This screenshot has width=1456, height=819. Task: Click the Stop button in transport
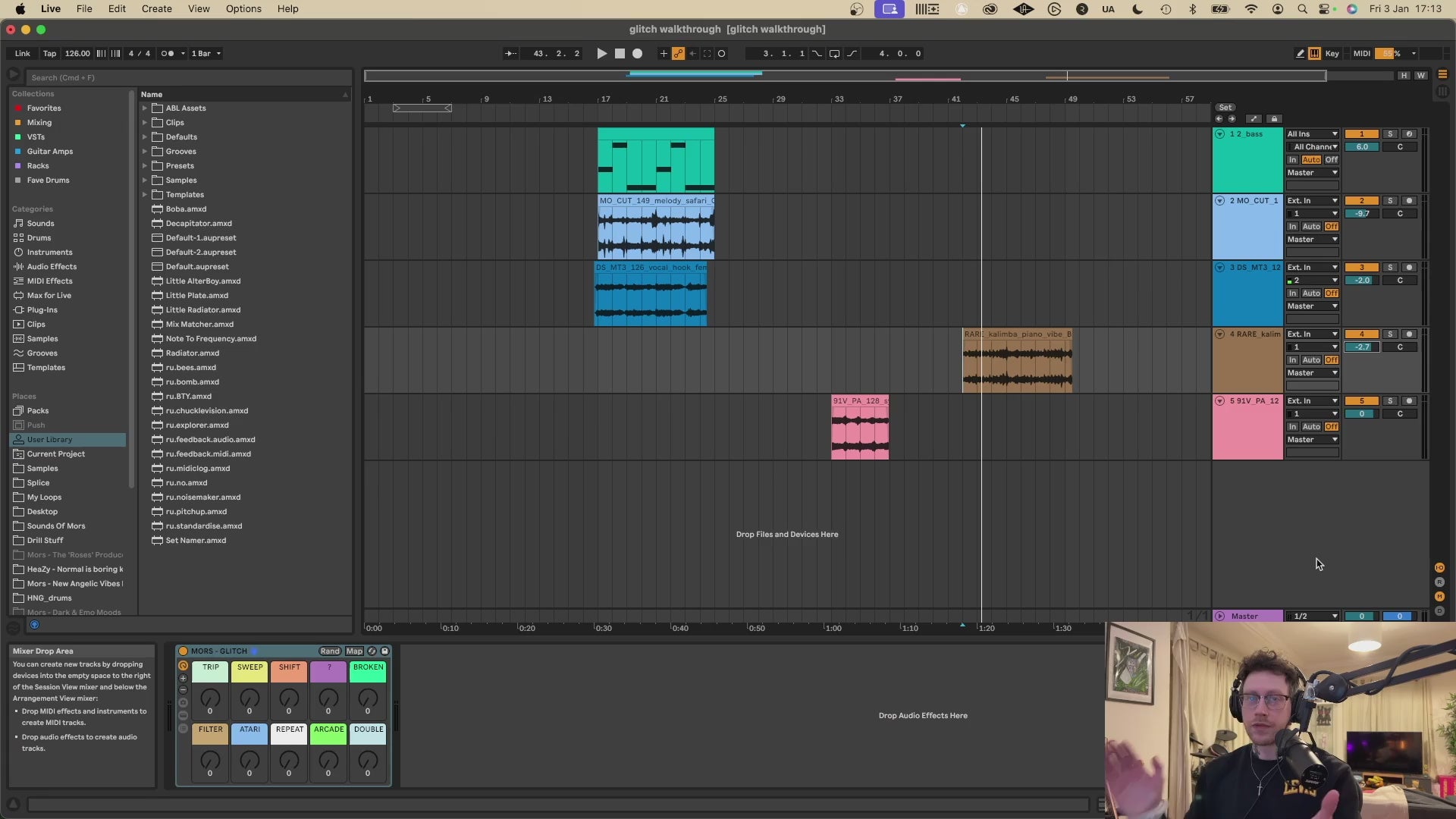tap(620, 54)
